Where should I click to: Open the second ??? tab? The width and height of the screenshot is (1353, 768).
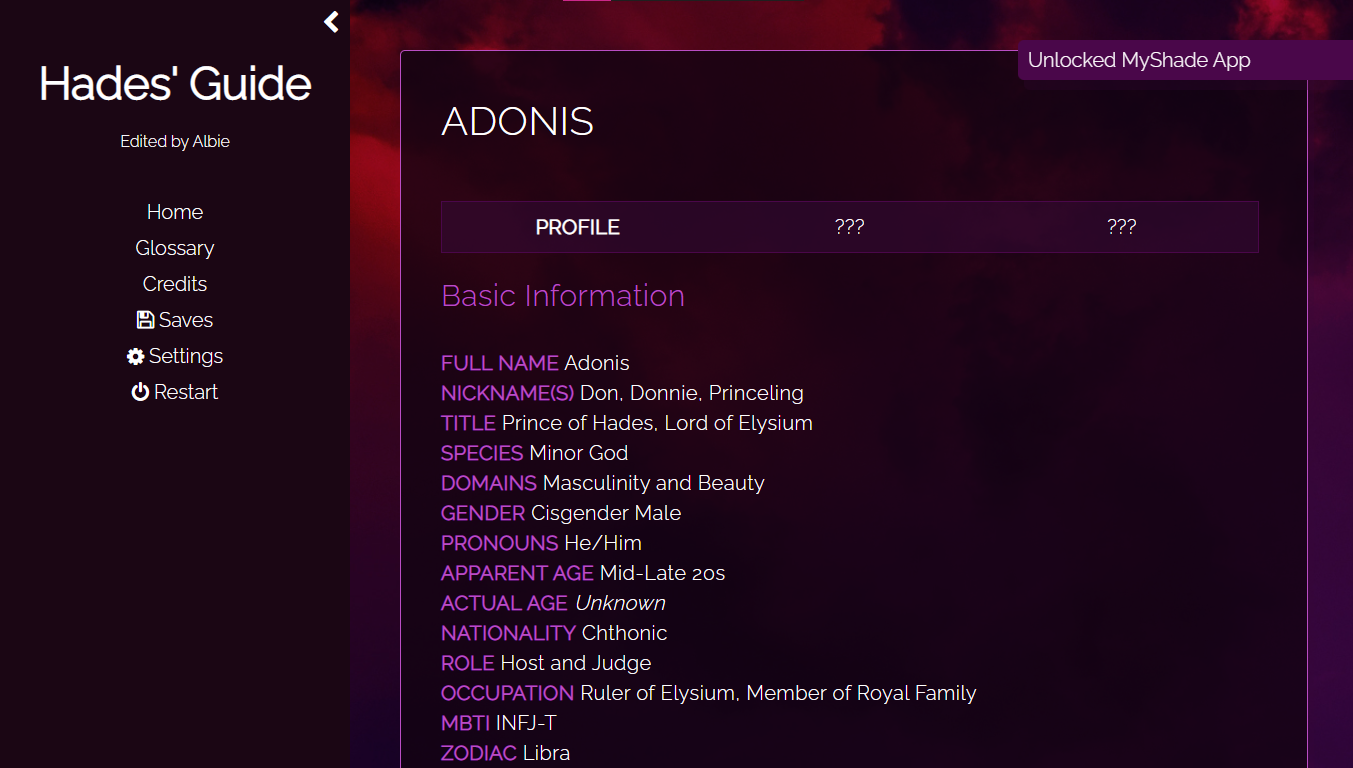(x=1122, y=227)
